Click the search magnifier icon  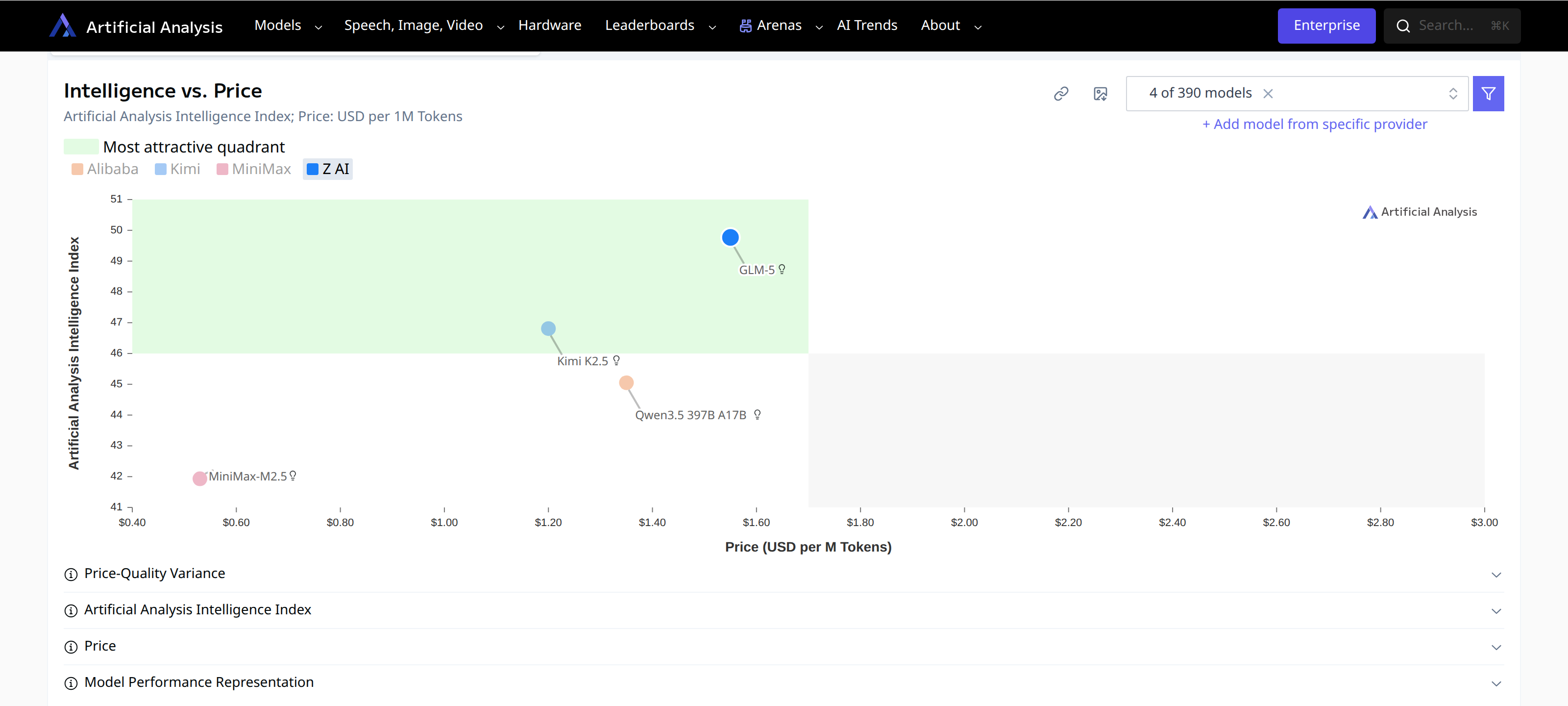click(1403, 26)
